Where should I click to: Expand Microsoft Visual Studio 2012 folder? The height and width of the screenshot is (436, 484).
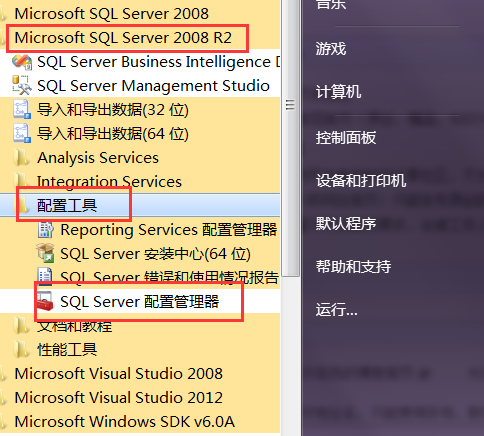pos(119,397)
